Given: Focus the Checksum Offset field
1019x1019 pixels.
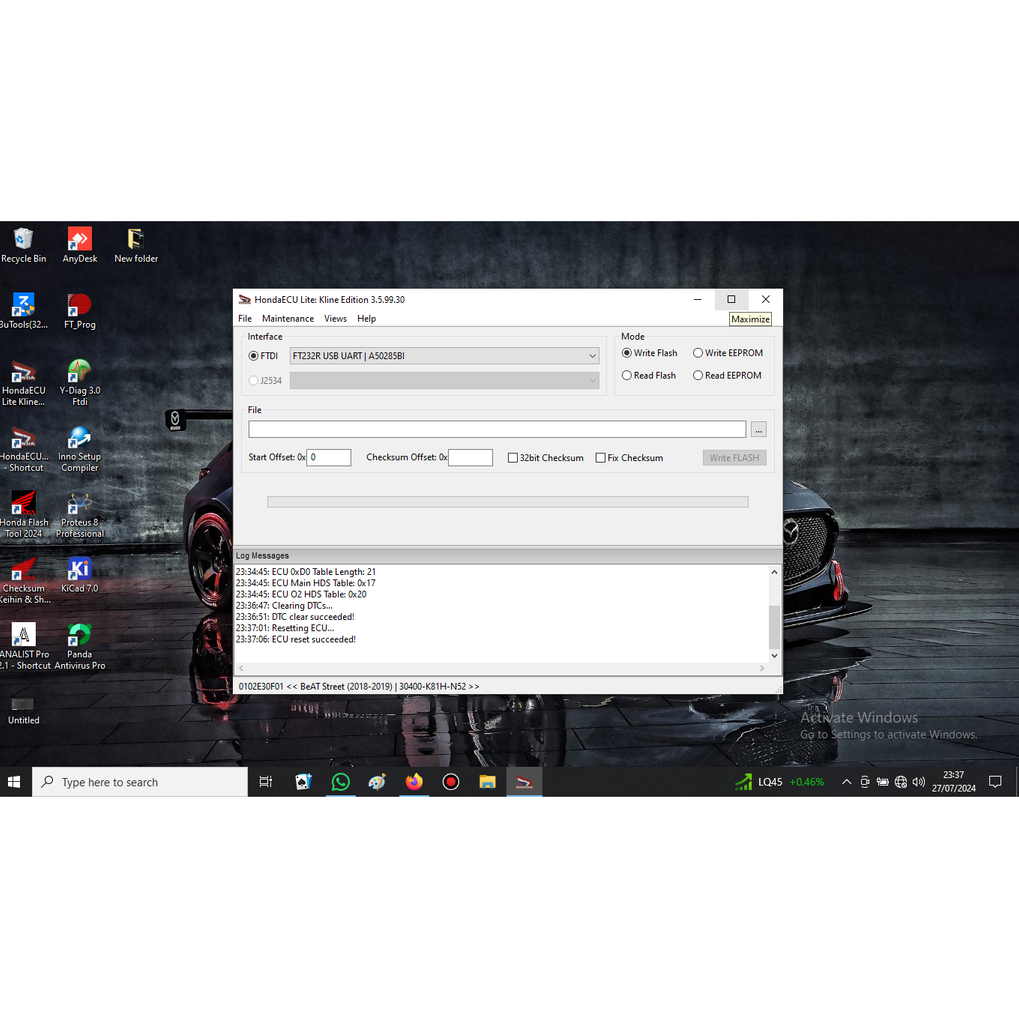Looking at the screenshot, I should click(471, 458).
